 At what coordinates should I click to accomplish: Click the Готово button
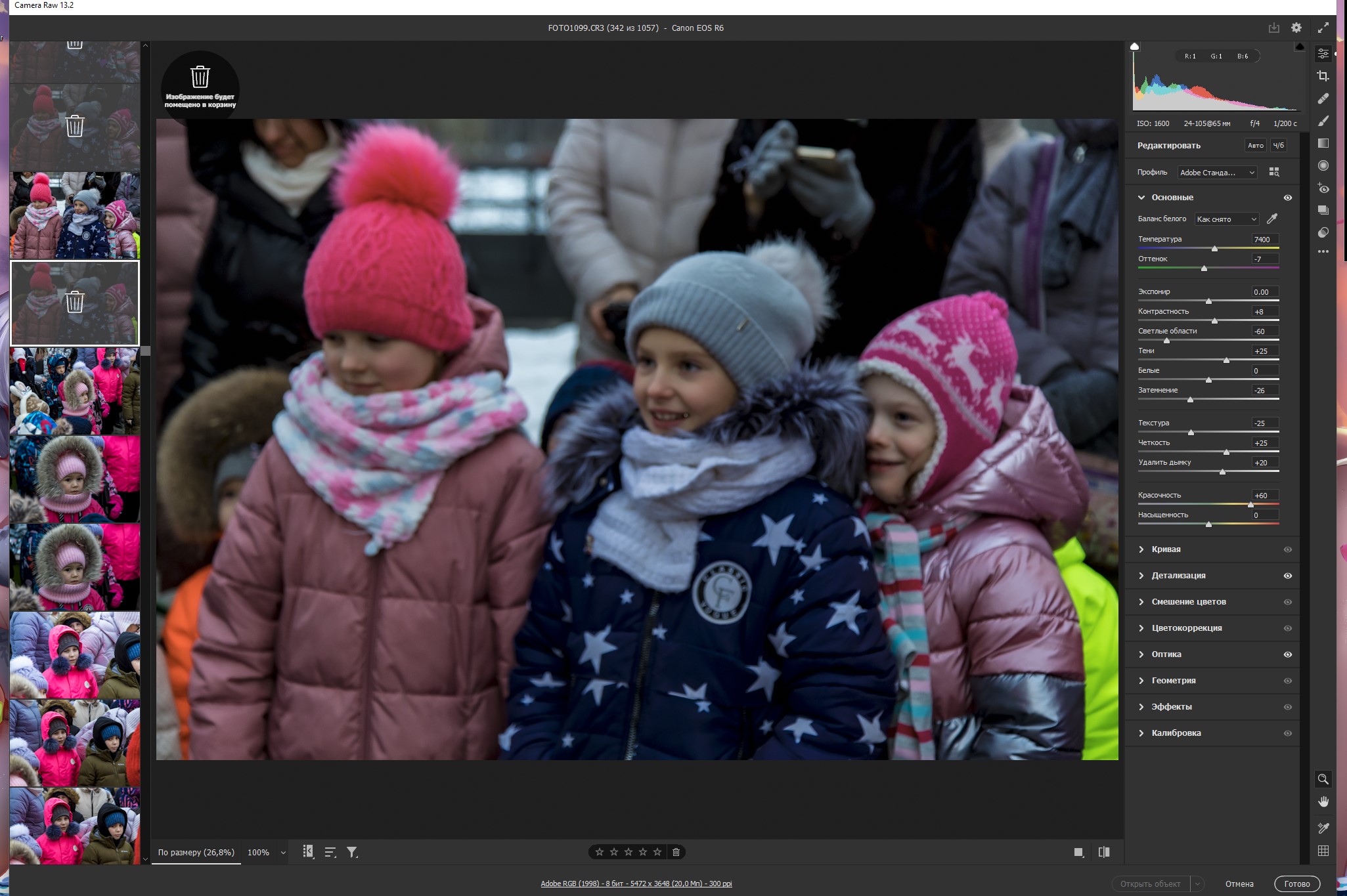[x=1296, y=884]
